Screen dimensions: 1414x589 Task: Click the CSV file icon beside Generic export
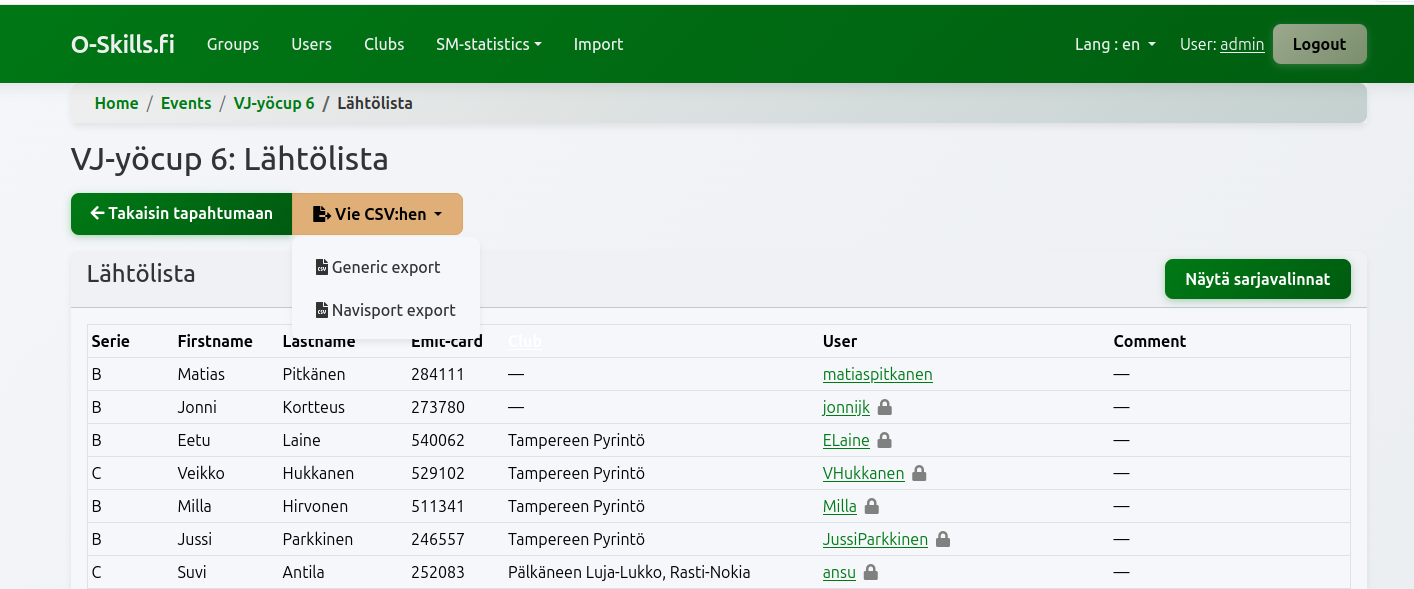coord(322,268)
